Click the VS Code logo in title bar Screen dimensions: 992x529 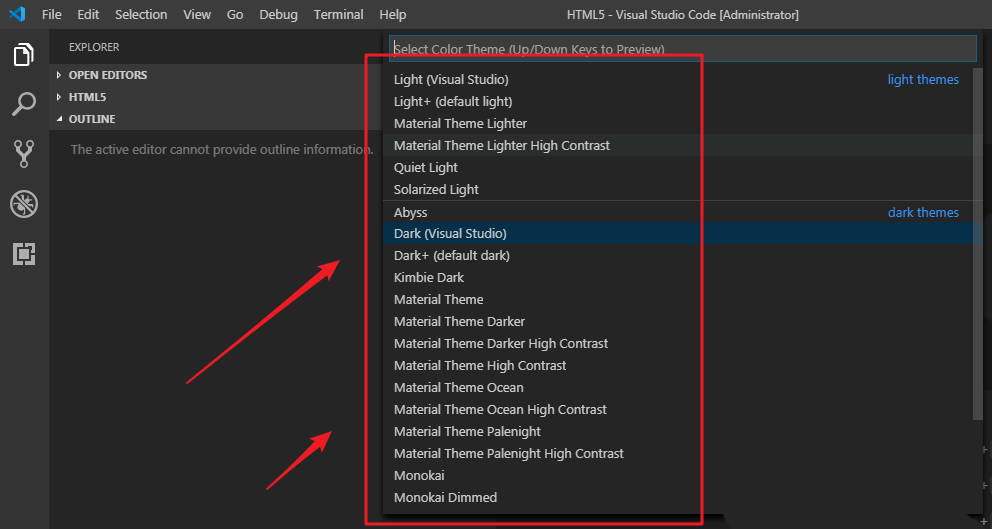click(17, 14)
